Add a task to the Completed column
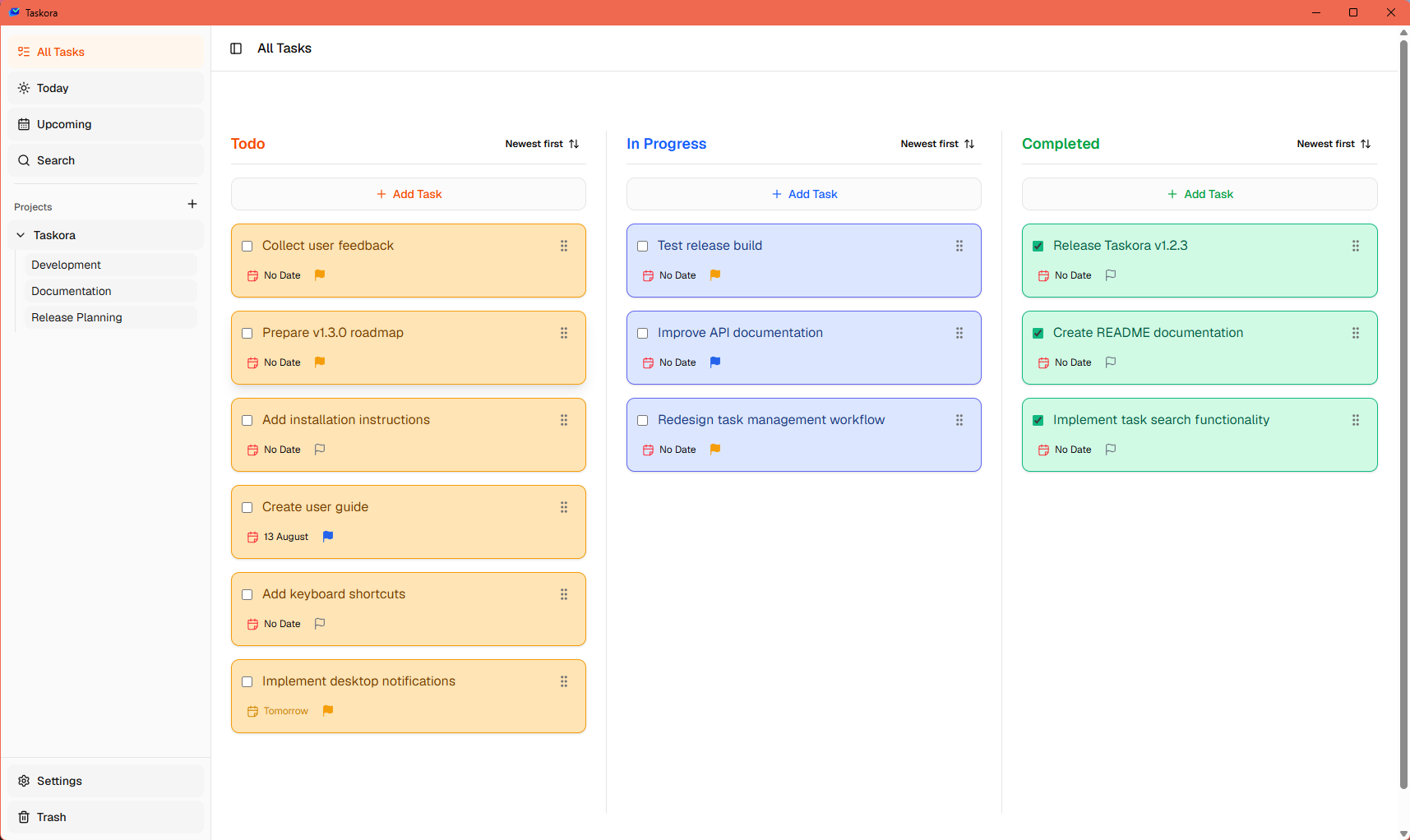Viewport: 1410px width, 840px height. pos(1200,194)
